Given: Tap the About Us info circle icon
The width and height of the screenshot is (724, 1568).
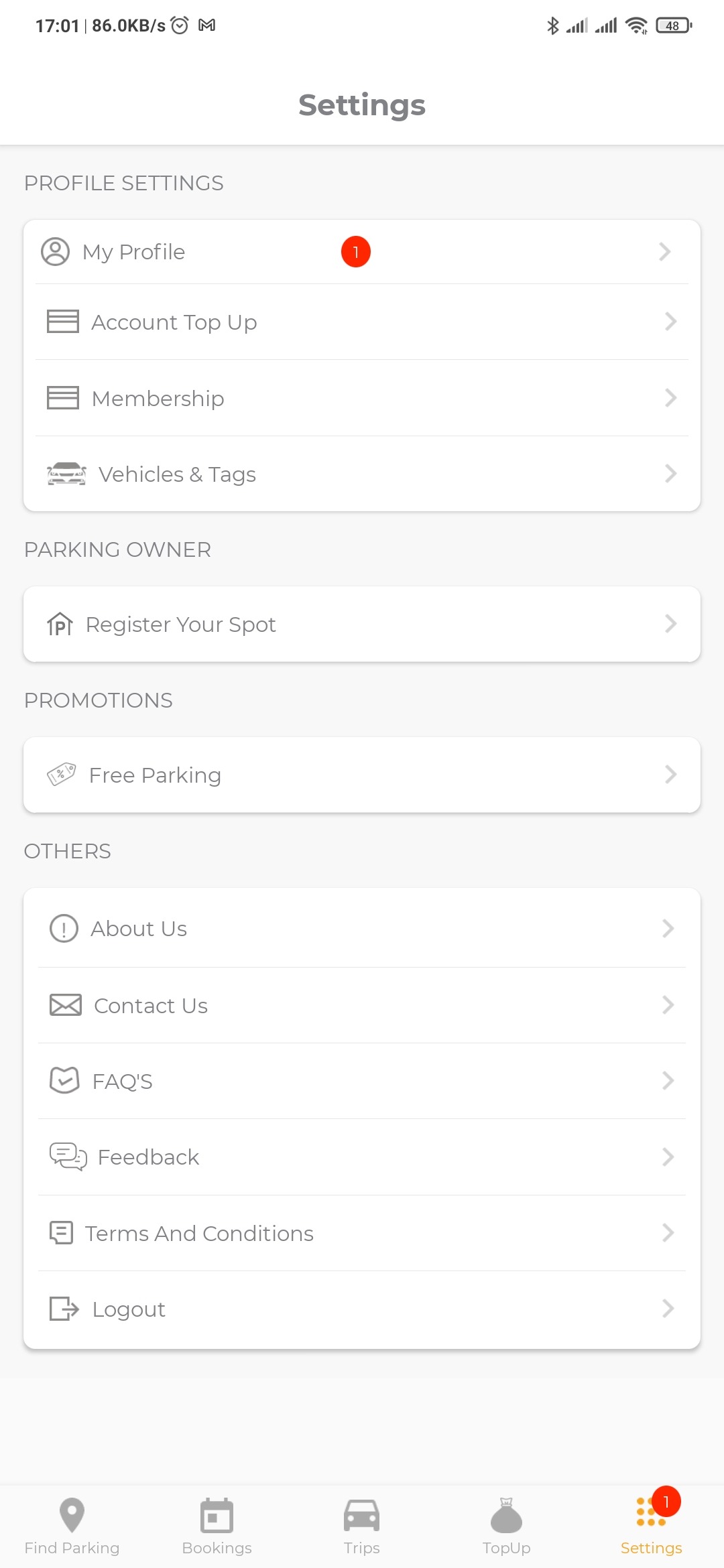Looking at the screenshot, I should point(64,929).
